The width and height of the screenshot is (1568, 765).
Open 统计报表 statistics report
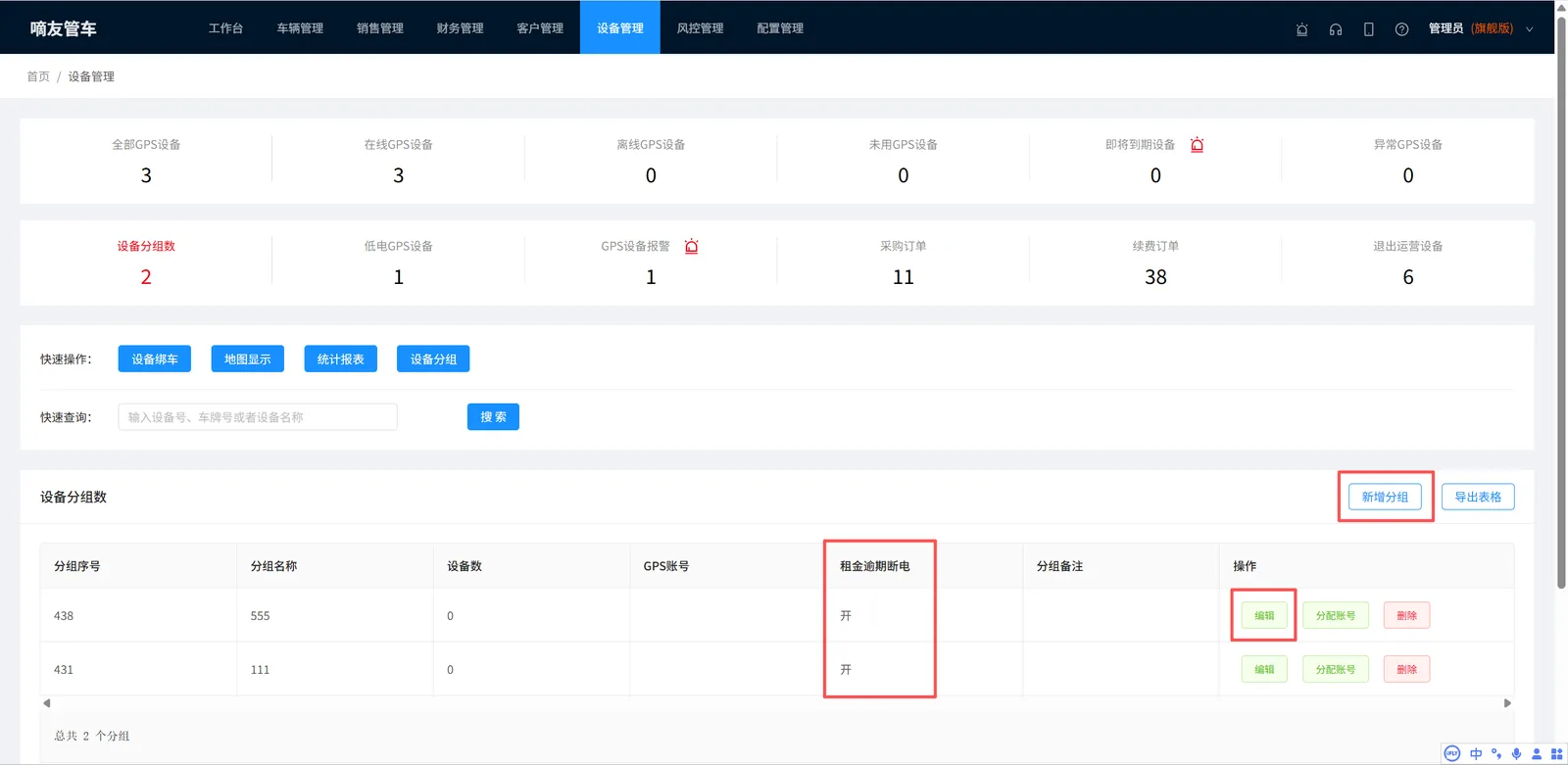(x=341, y=359)
